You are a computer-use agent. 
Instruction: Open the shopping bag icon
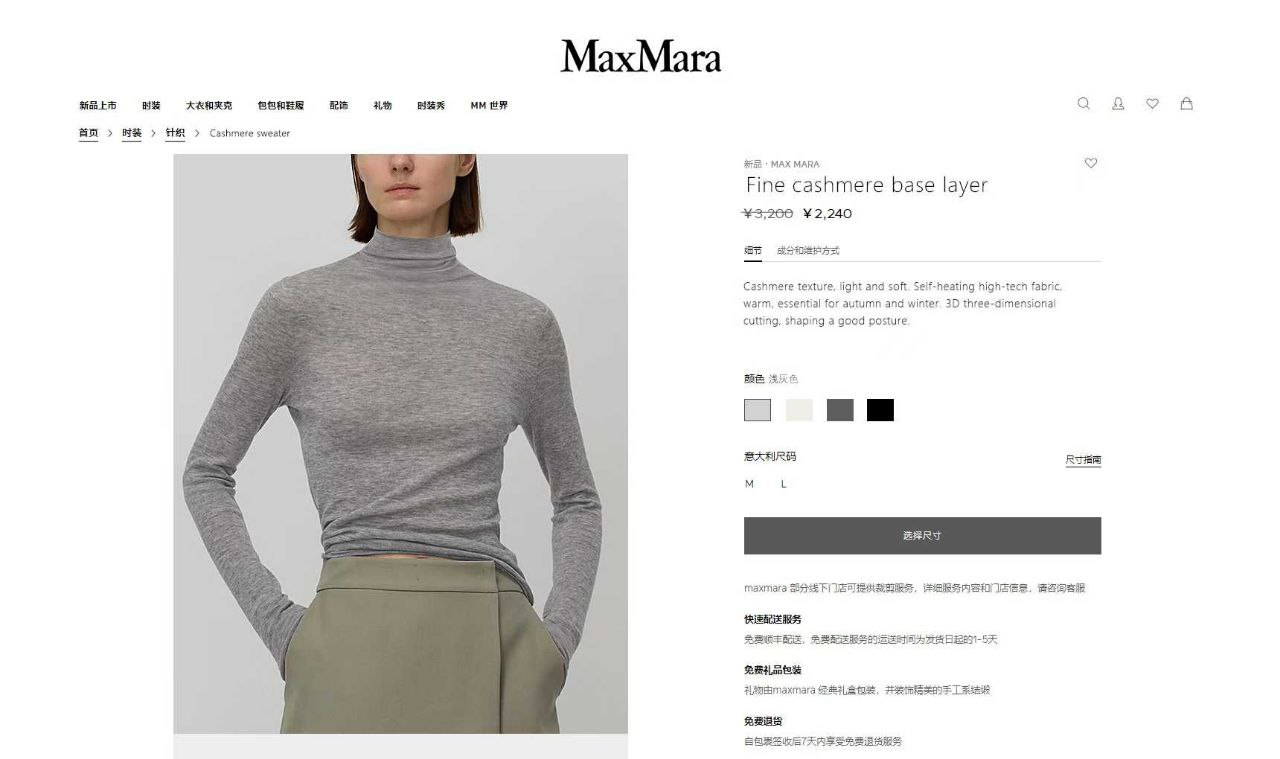pyautogui.click(x=1186, y=103)
